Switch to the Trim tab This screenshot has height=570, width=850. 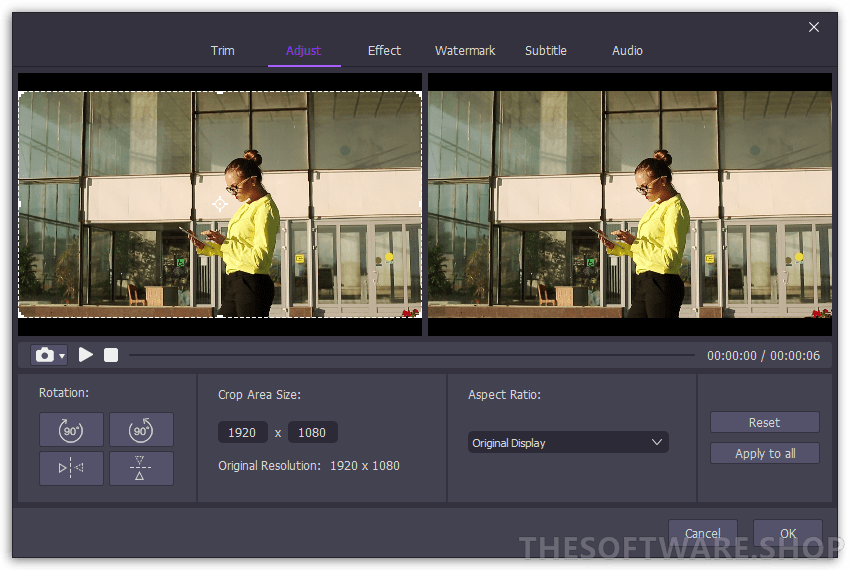(x=223, y=51)
